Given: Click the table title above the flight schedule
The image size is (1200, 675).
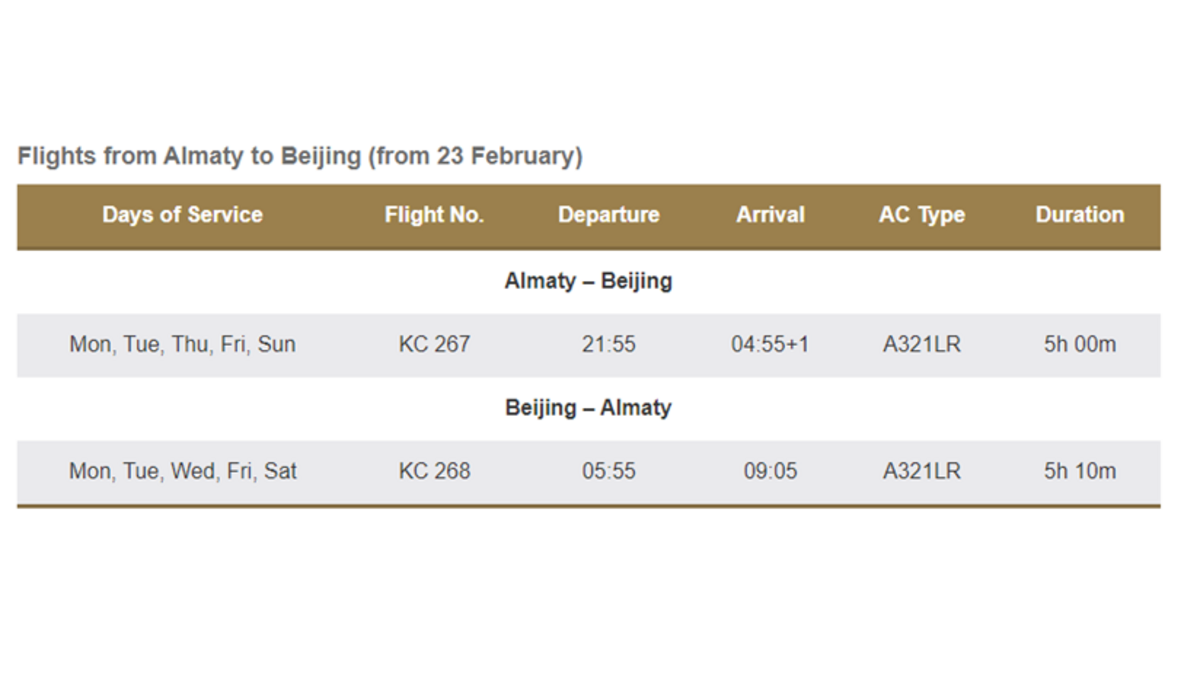Looking at the screenshot, I should point(300,156).
